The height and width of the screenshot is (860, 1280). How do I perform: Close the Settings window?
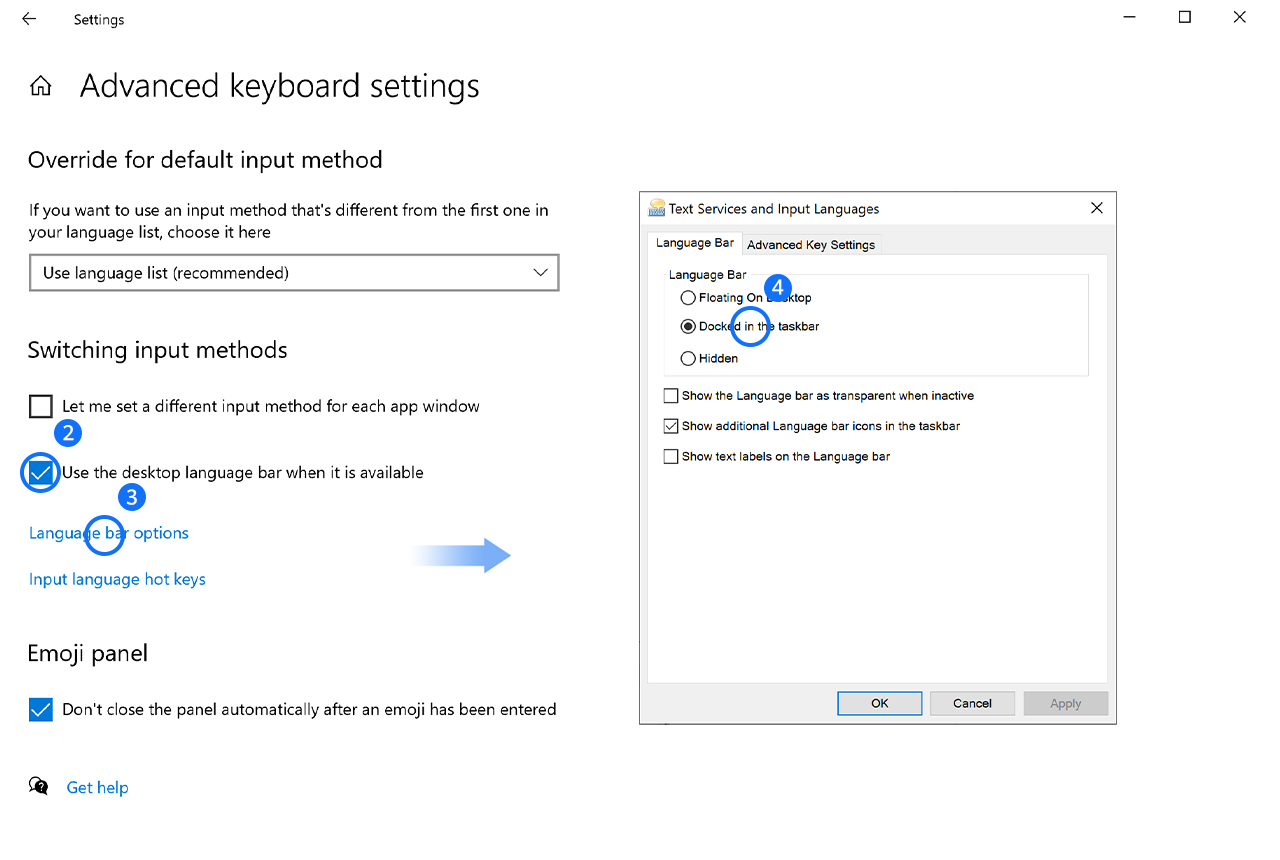point(1240,18)
